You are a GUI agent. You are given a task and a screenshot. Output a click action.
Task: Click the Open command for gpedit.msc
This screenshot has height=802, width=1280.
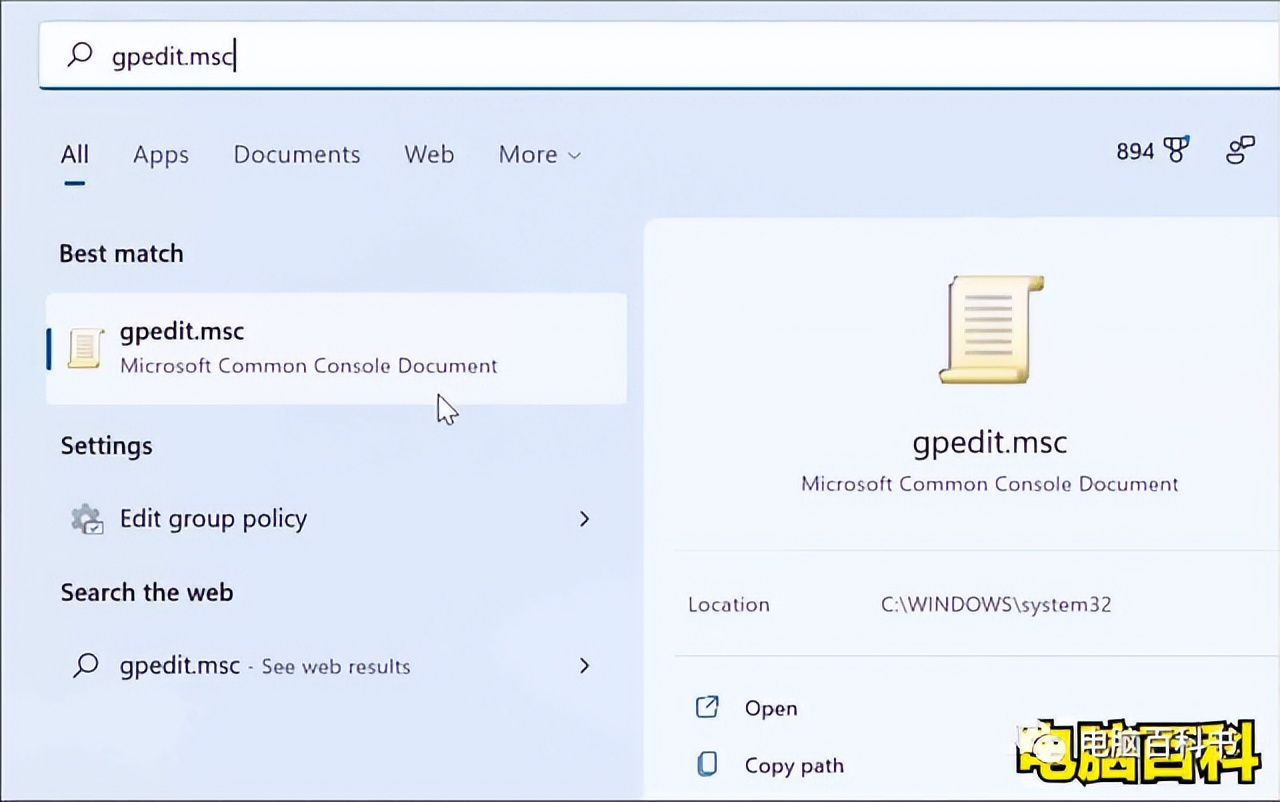pos(769,707)
